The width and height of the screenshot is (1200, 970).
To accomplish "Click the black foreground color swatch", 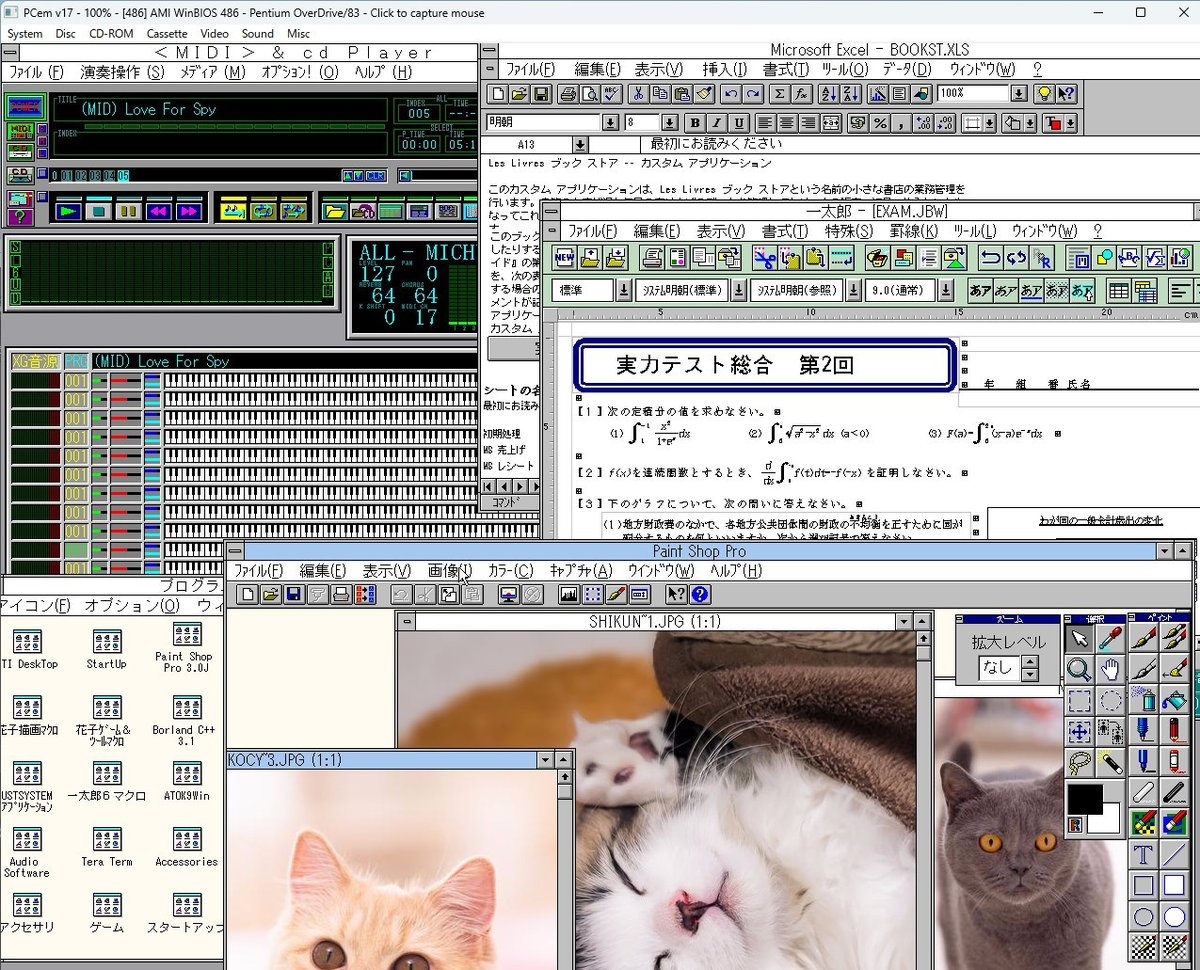I will tap(1083, 797).
